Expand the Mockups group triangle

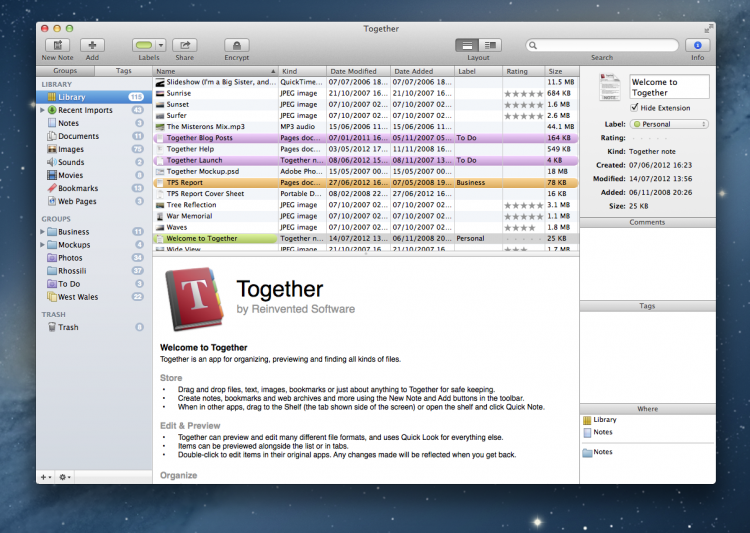point(42,244)
